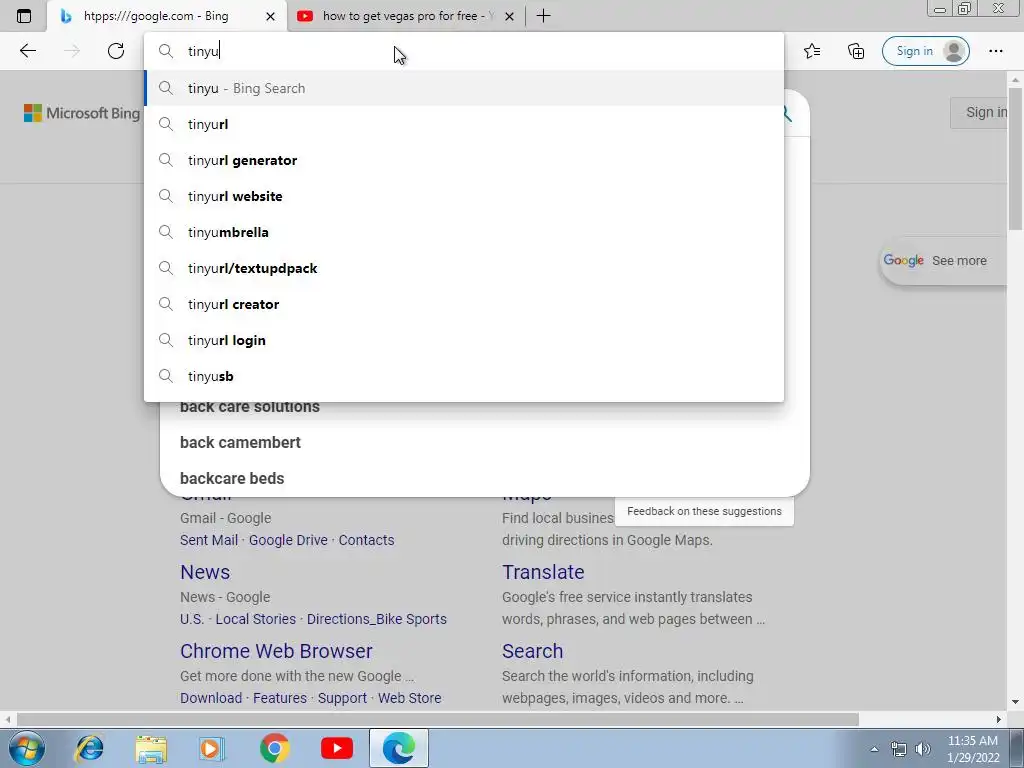1024x768 pixels.
Task: Open the Sent Mail link
Action: tap(209, 540)
